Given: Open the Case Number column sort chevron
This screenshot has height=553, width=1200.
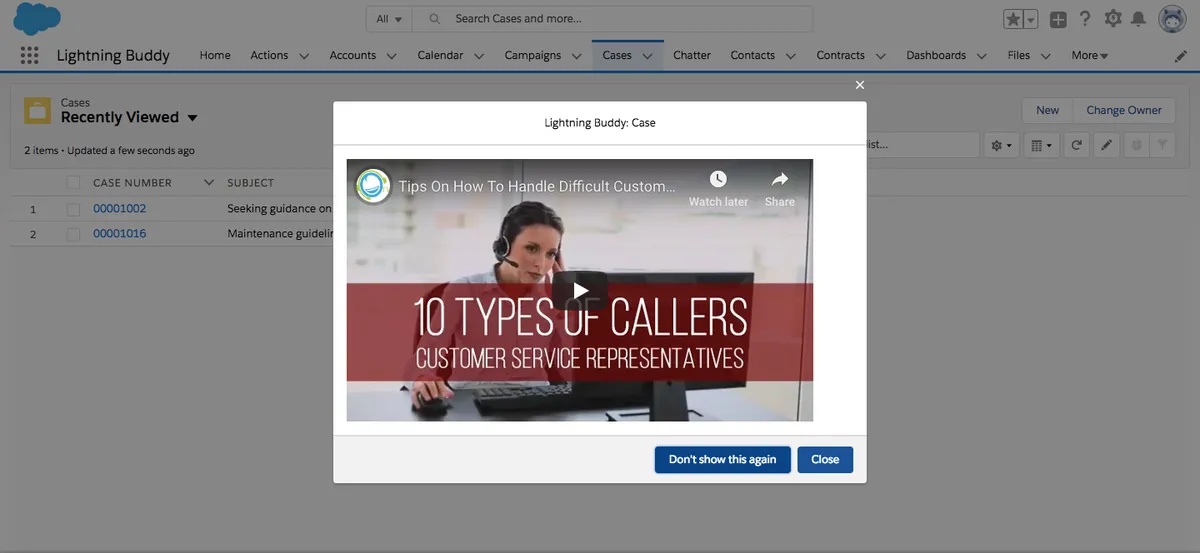Looking at the screenshot, I should [x=209, y=183].
